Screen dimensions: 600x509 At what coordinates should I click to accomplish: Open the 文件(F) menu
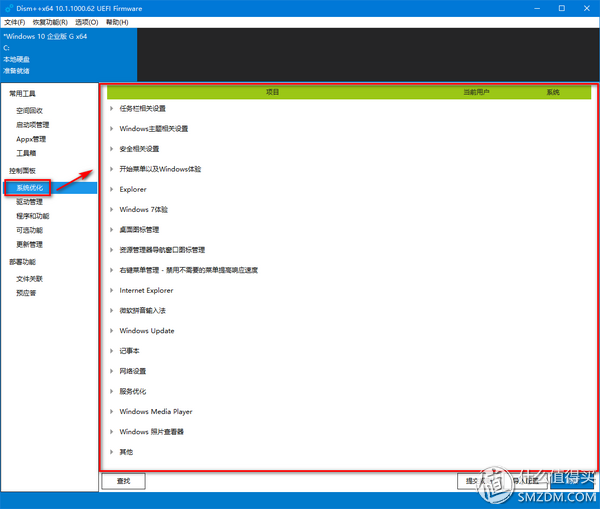click(x=15, y=22)
